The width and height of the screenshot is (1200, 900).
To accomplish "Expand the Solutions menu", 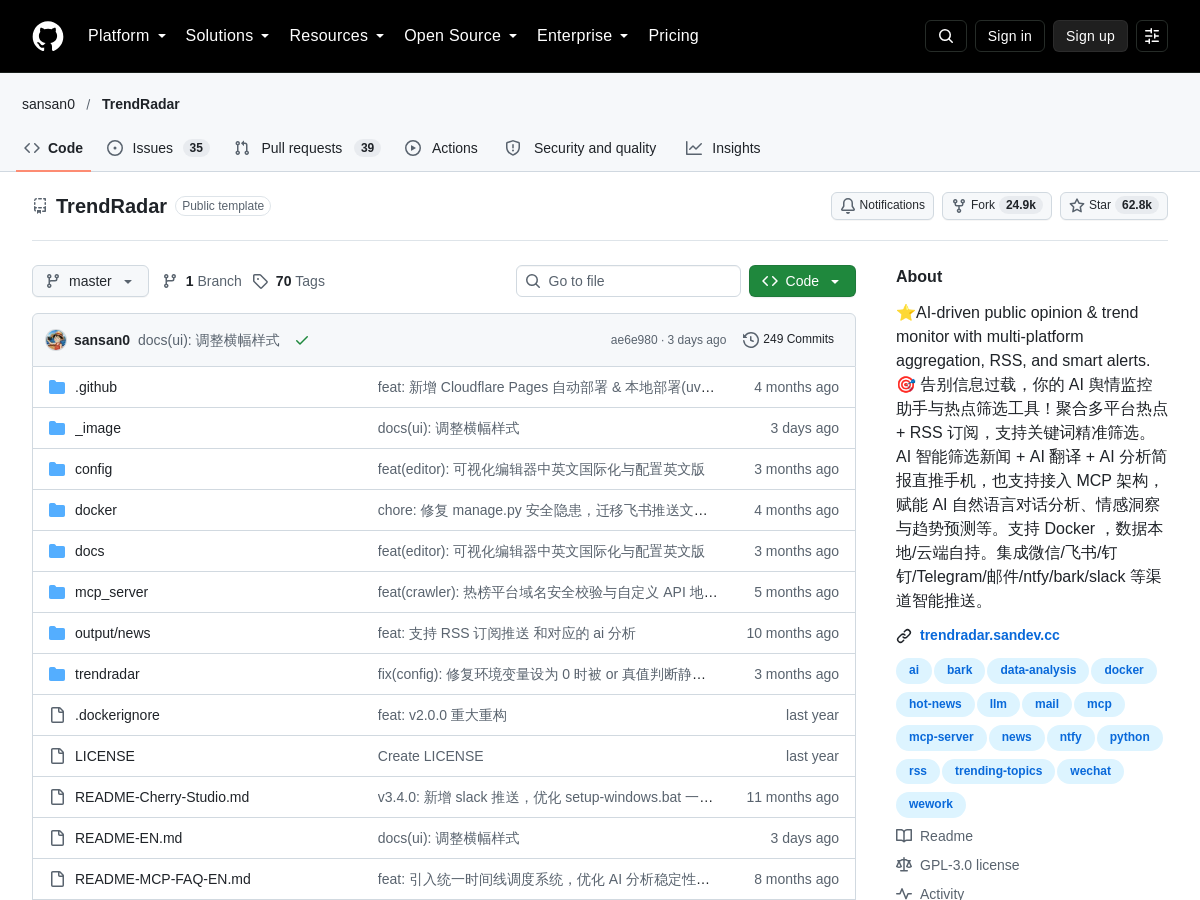I will point(228,36).
